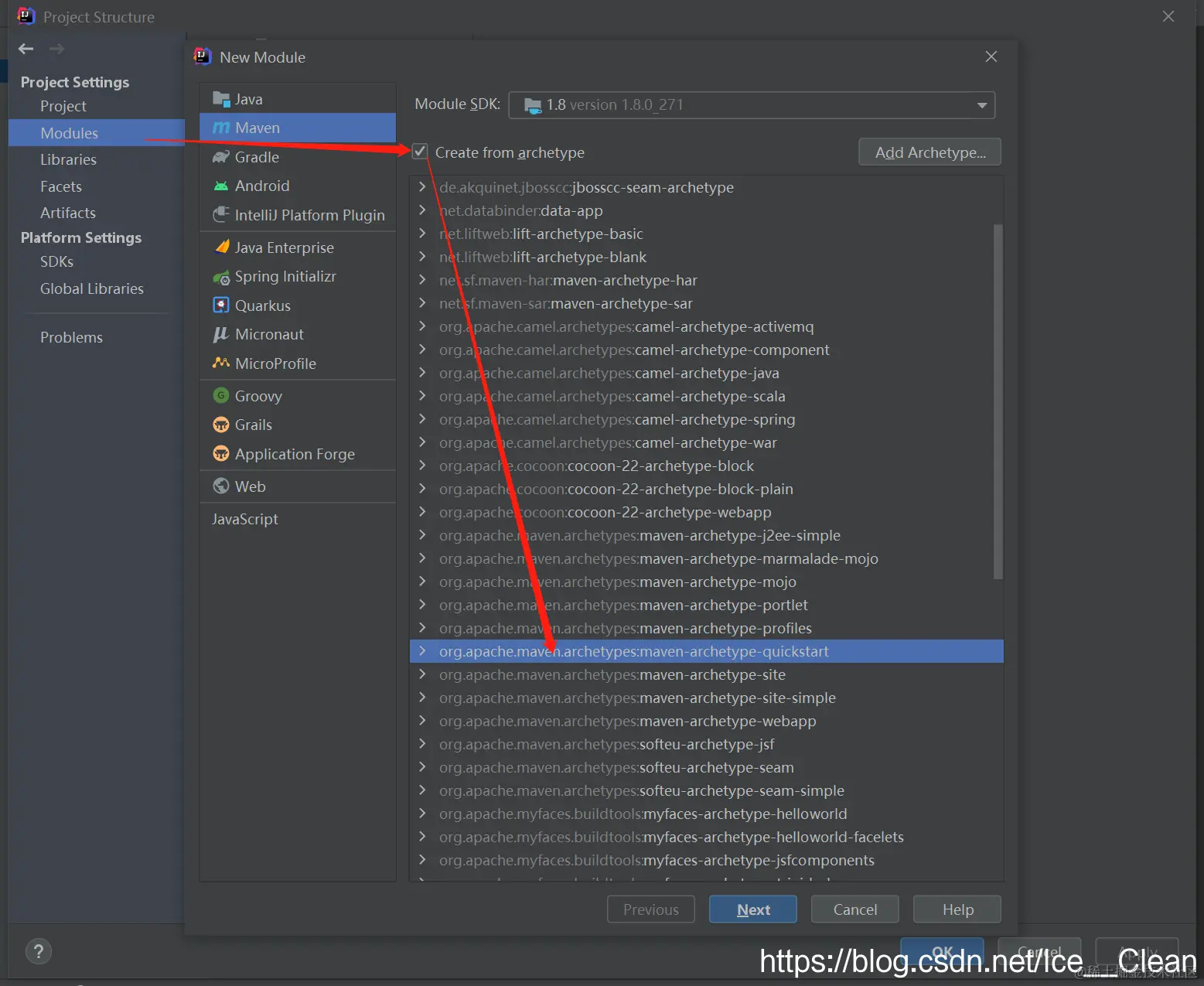
Task: Click the Next button
Action: pos(753,909)
